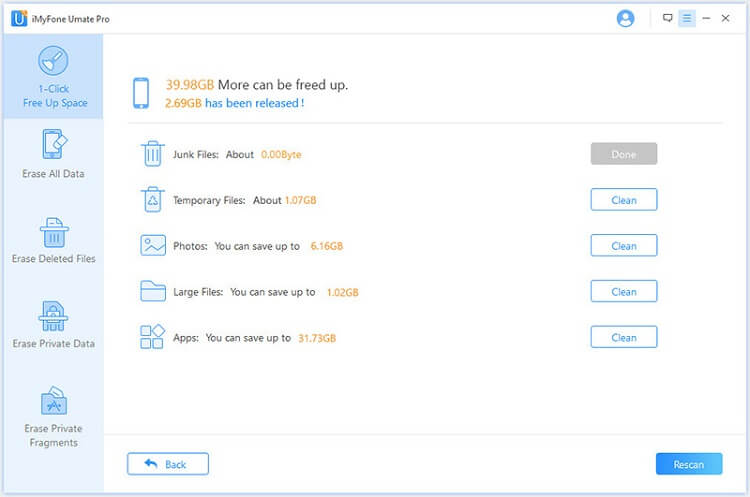Select the 1-Click Free Up Space tab
The image size is (750, 497).
point(54,77)
